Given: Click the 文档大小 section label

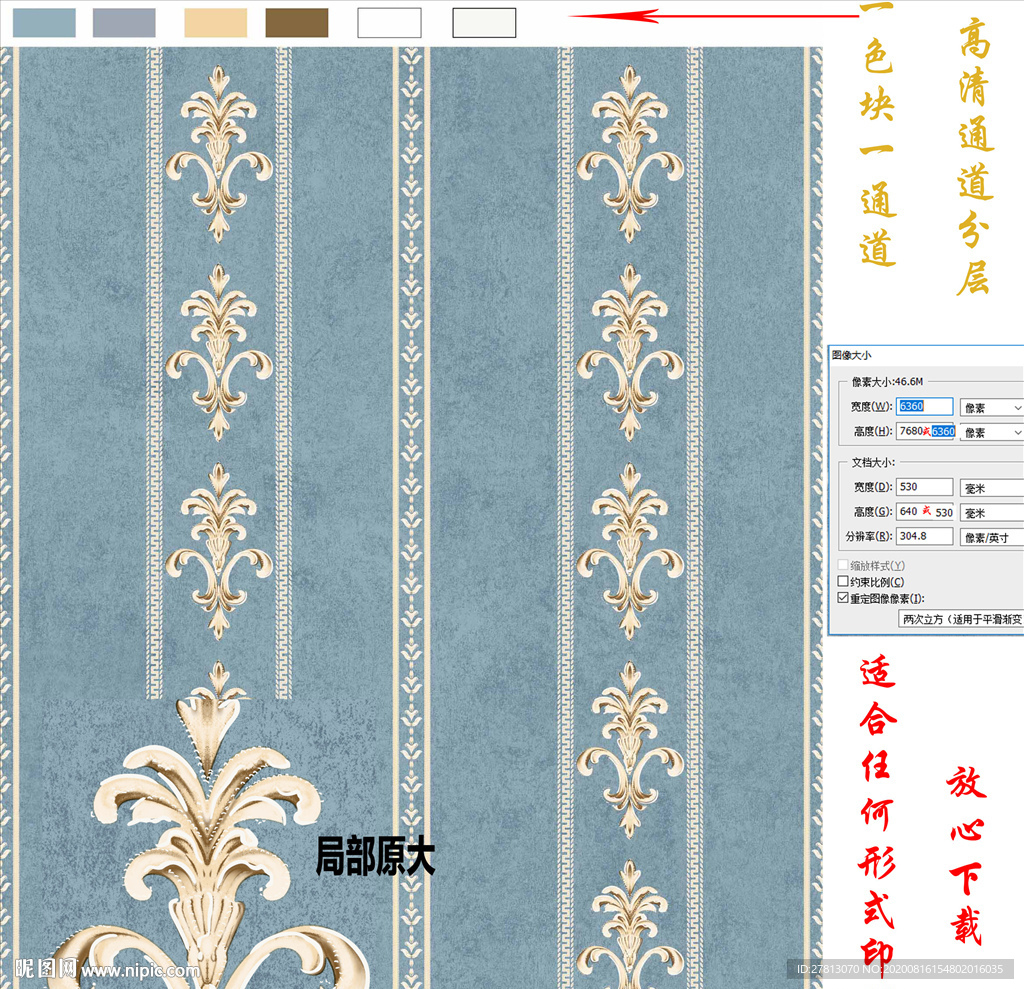Looking at the screenshot, I should coord(873,462).
